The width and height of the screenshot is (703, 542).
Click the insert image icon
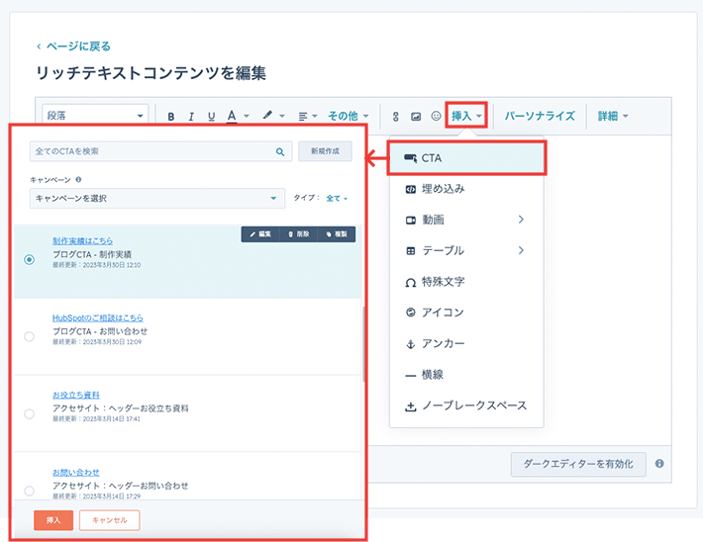tap(416, 117)
